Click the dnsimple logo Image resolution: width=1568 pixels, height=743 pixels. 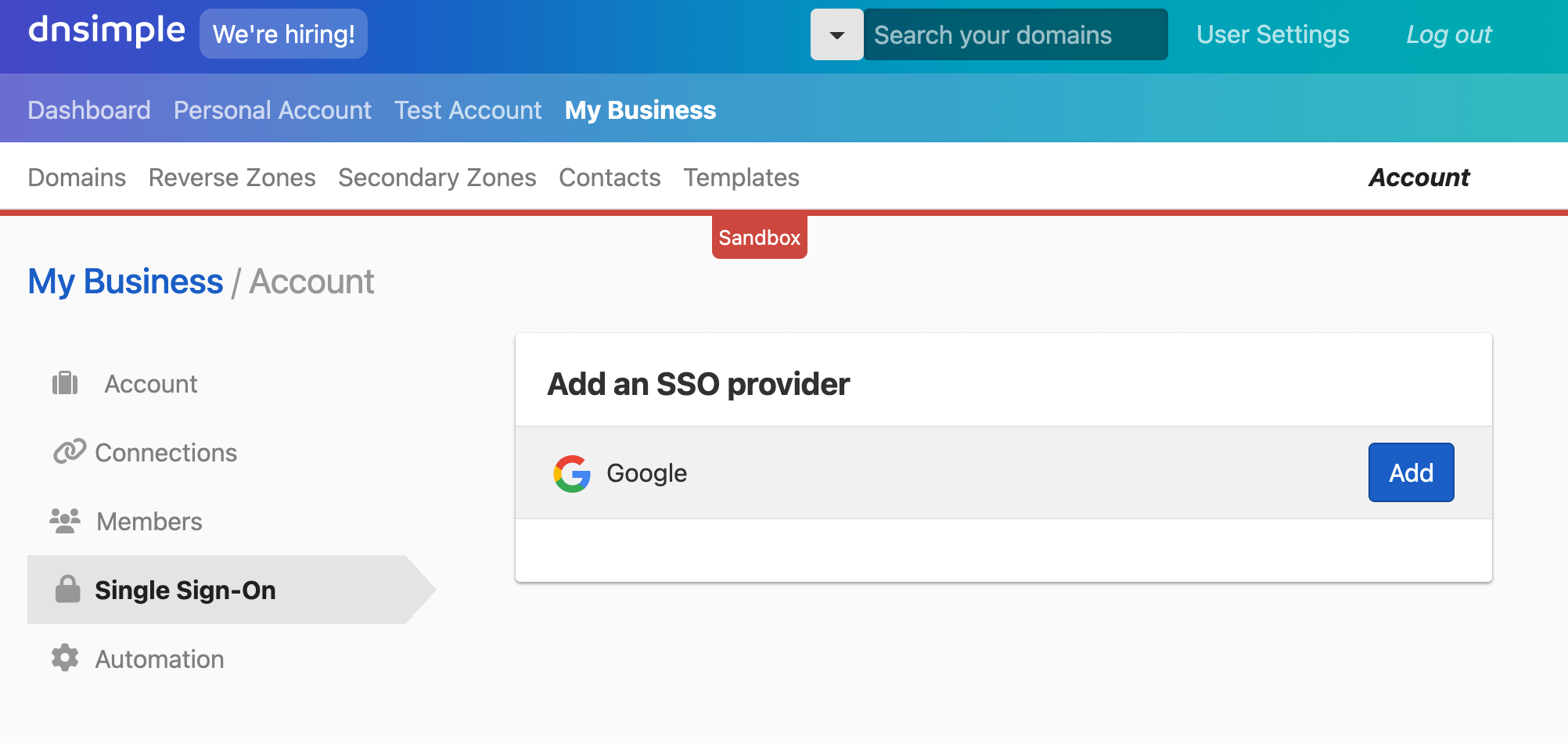[x=106, y=31]
